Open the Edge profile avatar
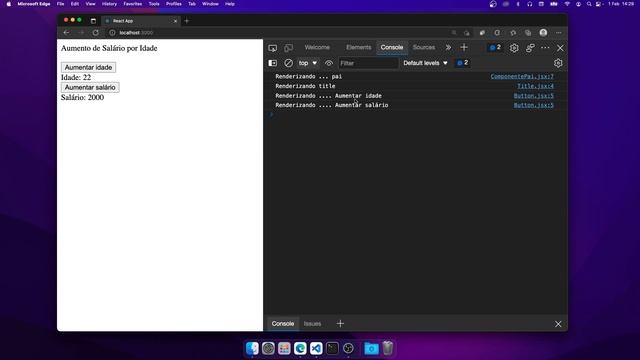This screenshot has height=360, width=640. pos(543,33)
